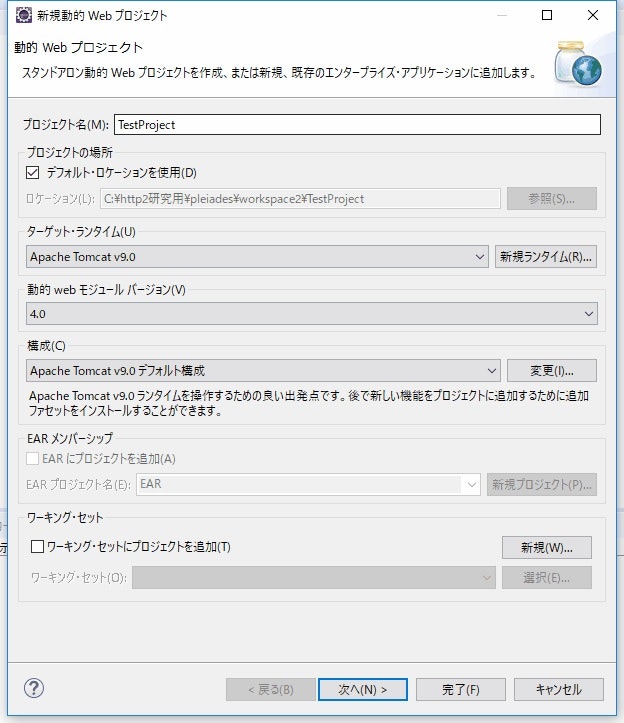Viewport: 624px width, 723px height.
Task: Open the ターゲット・ランタイム dropdown
Action: click(x=257, y=257)
